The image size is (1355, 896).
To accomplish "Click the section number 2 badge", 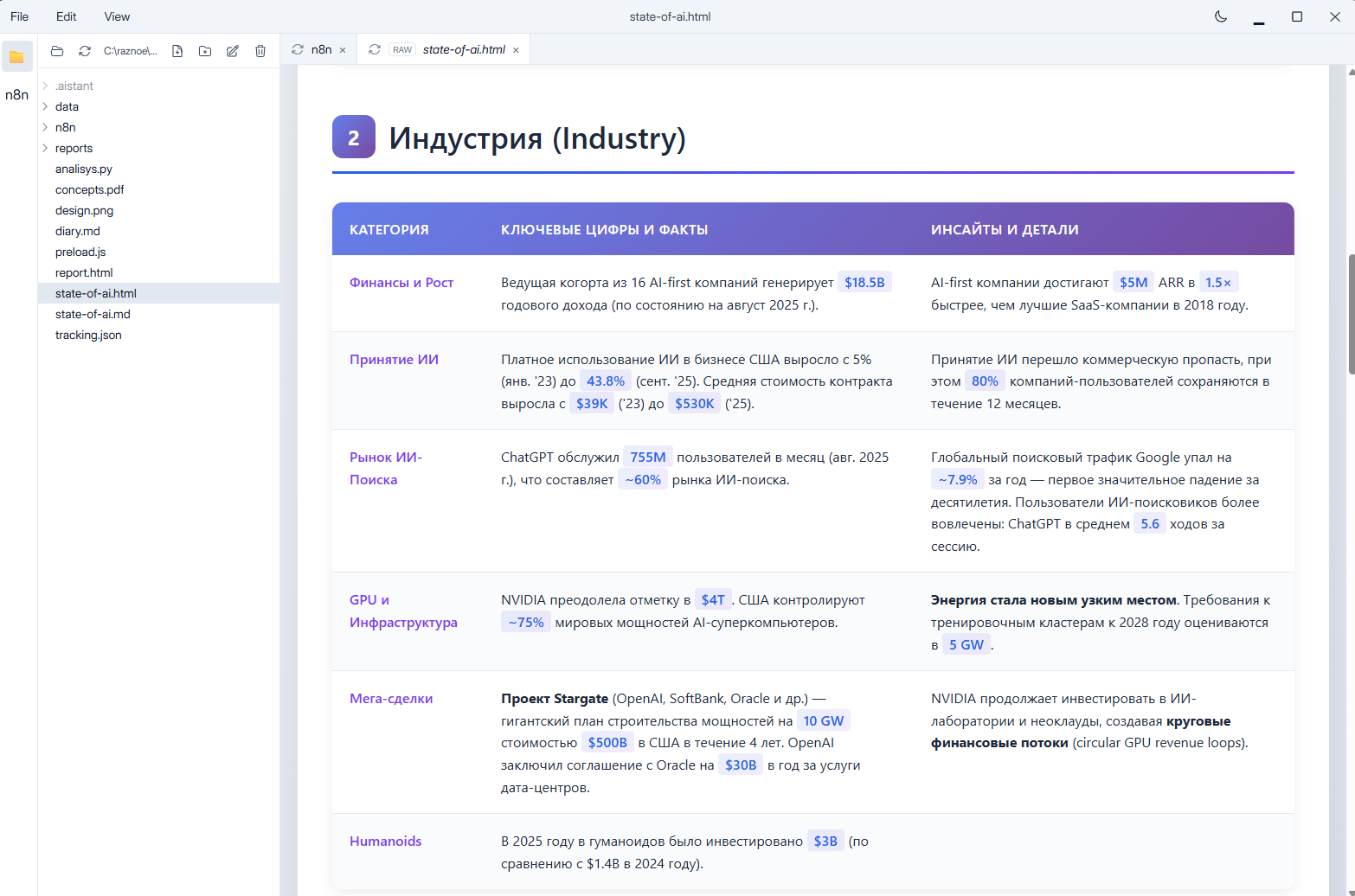I will [354, 137].
